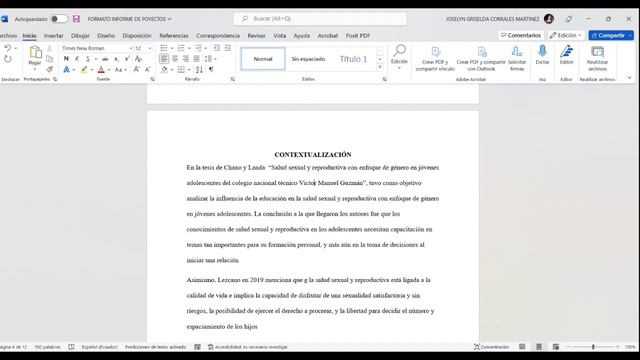Sort text alphabetically
Viewport: 640px width, 360px height.
(x=199, y=70)
